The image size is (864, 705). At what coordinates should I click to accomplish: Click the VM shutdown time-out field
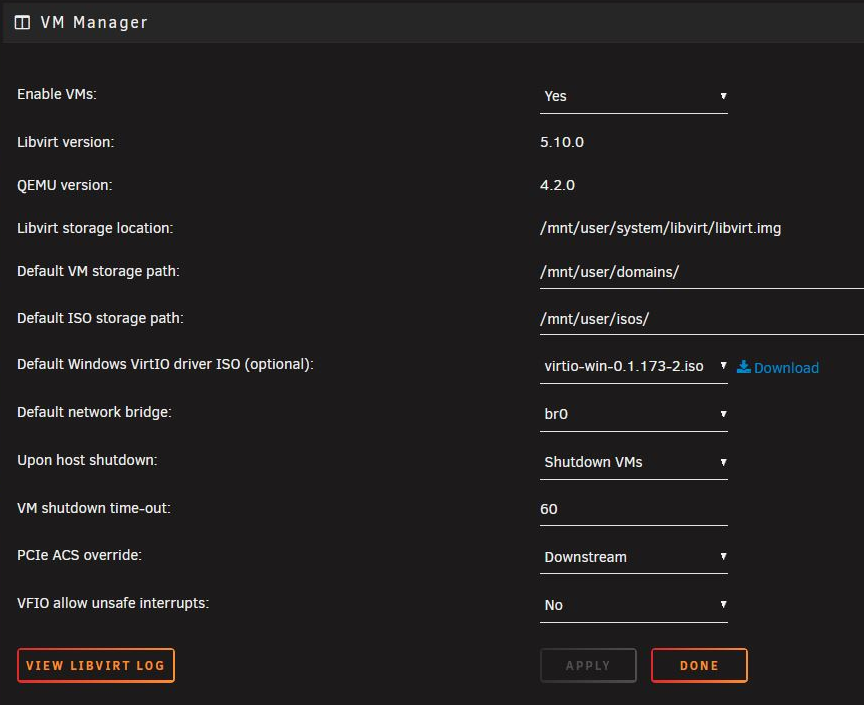[x=634, y=509]
